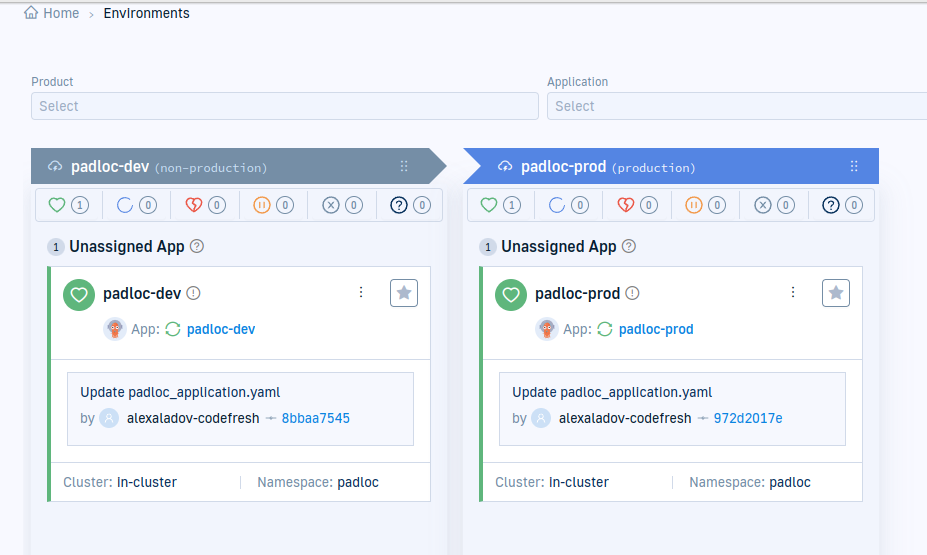Star the padloc-dev application card
This screenshot has height=555, width=927.
click(404, 293)
